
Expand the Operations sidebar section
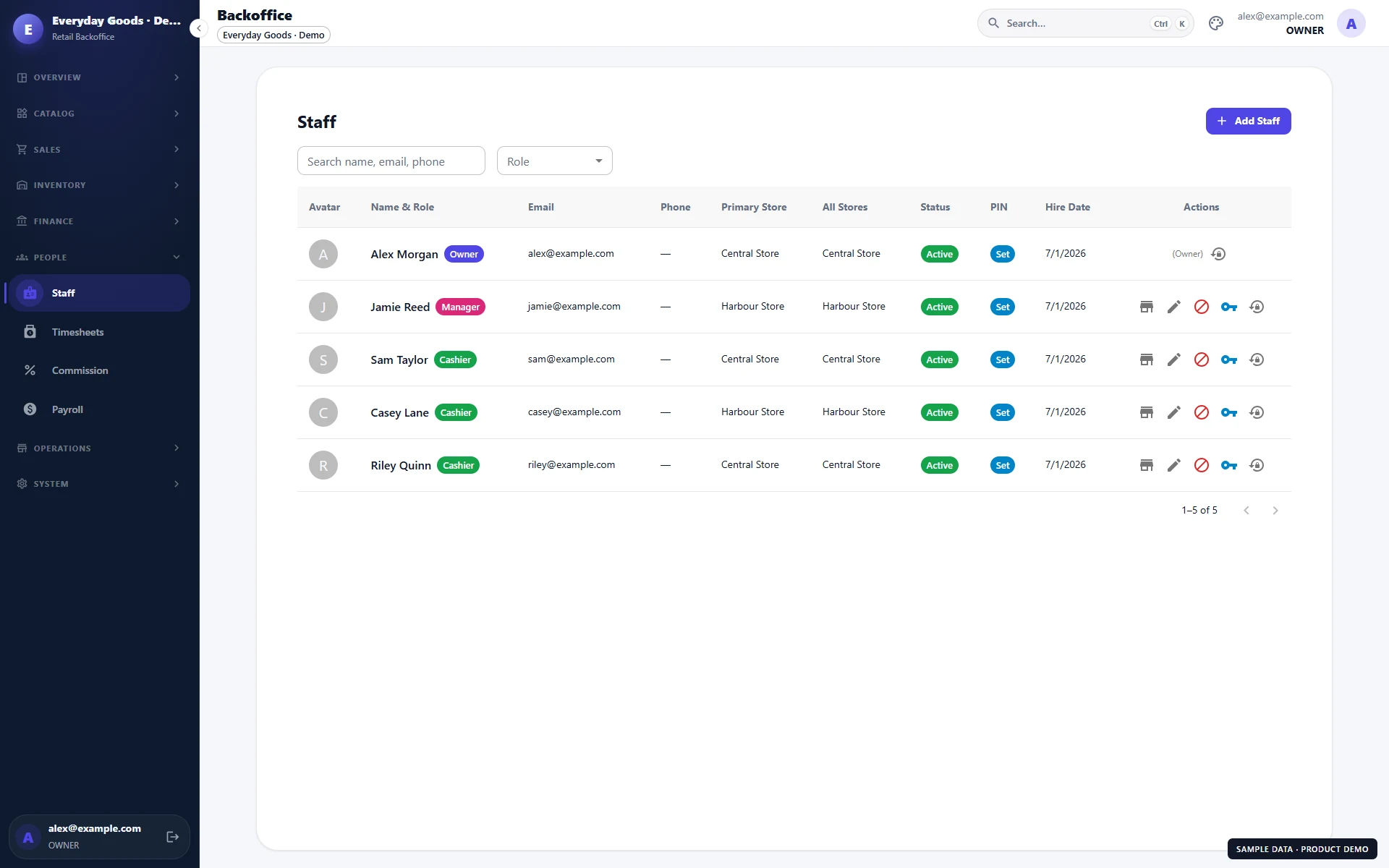pyautogui.click(x=99, y=448)
